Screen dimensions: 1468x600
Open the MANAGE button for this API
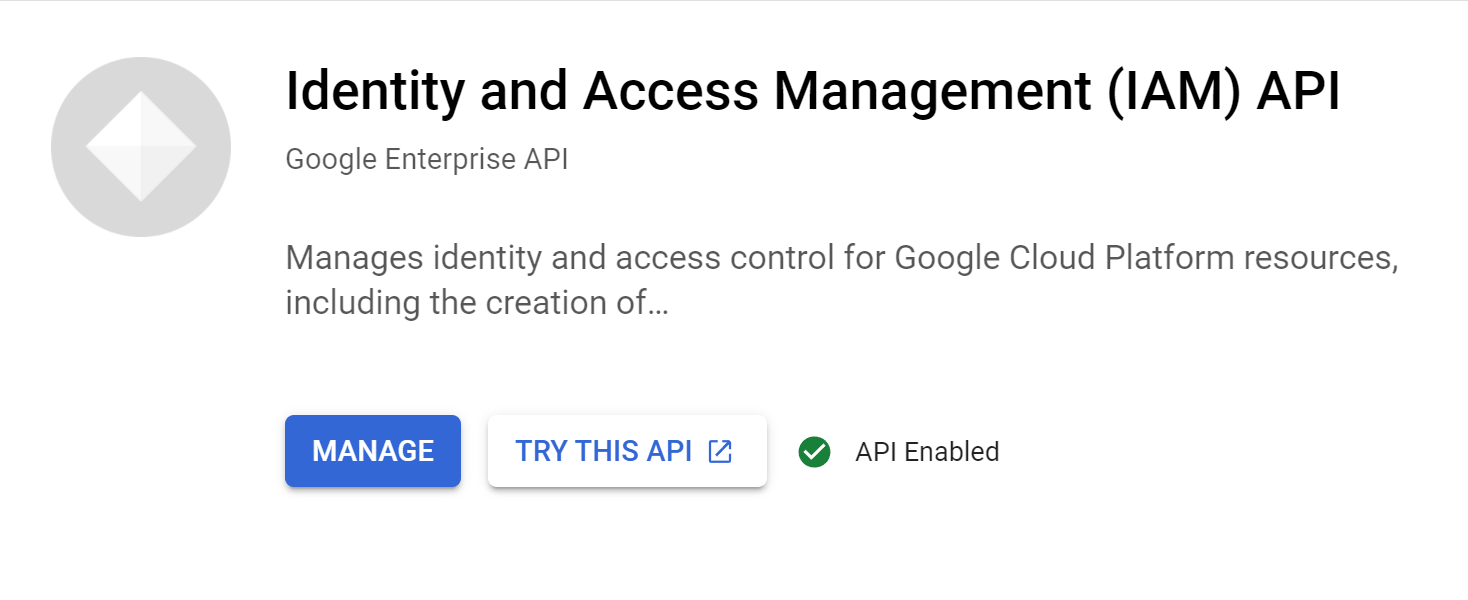coord(373,451)
